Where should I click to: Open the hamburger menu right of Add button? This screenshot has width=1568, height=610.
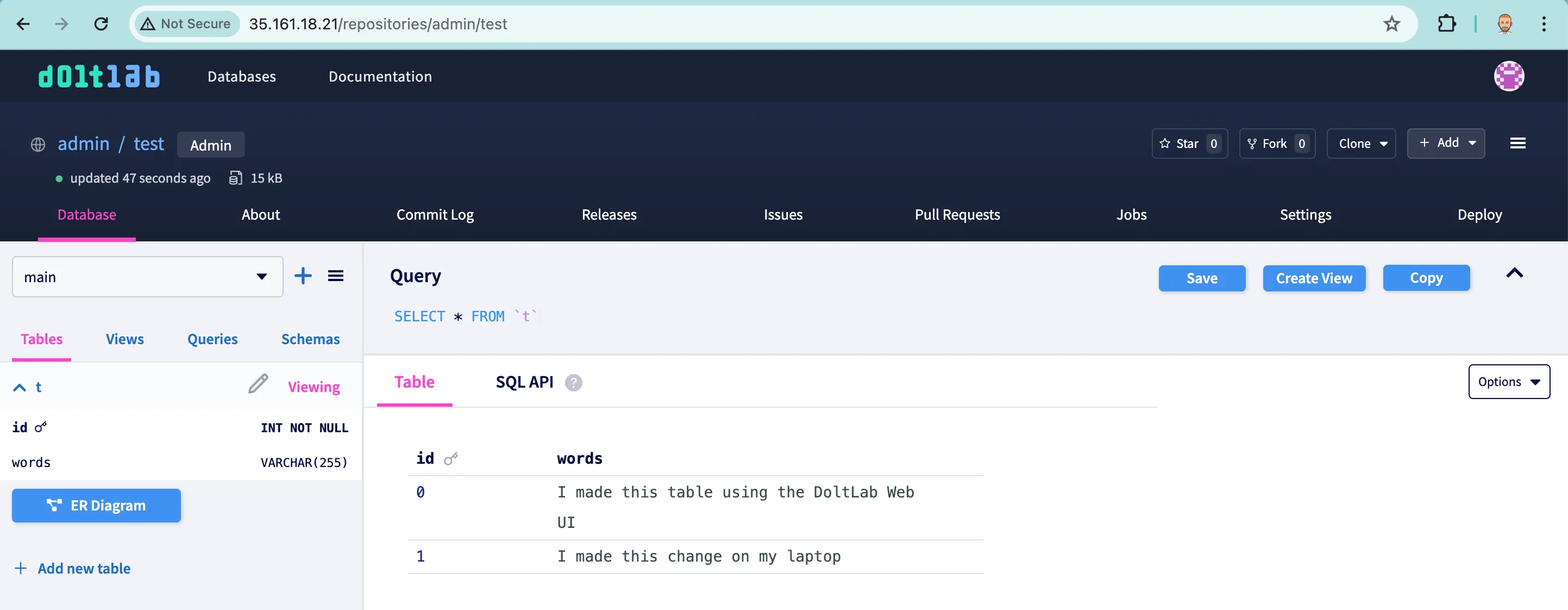pos(1517,143)
